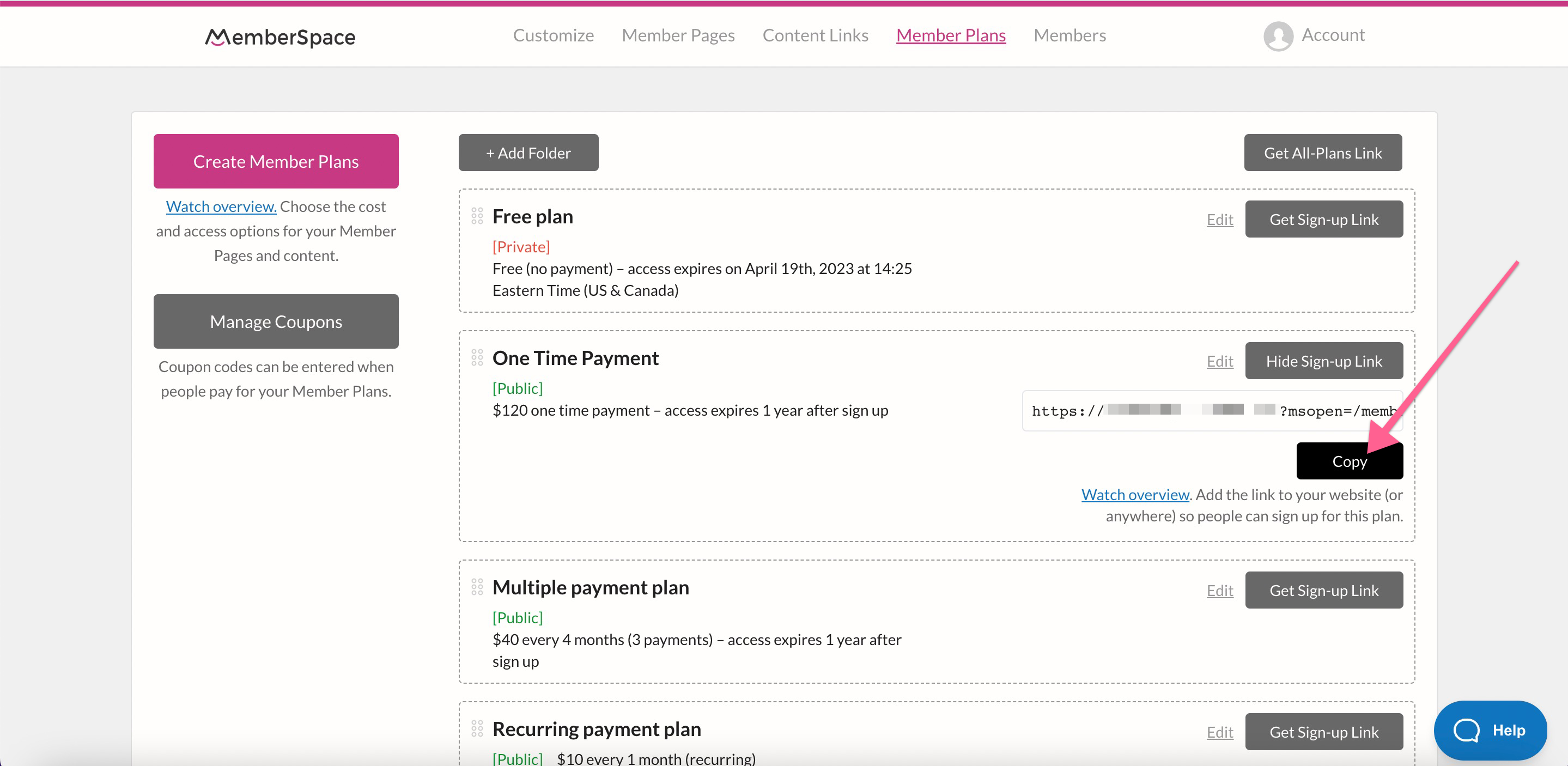
Task: Click the Add Folder button
Action: pos(528,152)
